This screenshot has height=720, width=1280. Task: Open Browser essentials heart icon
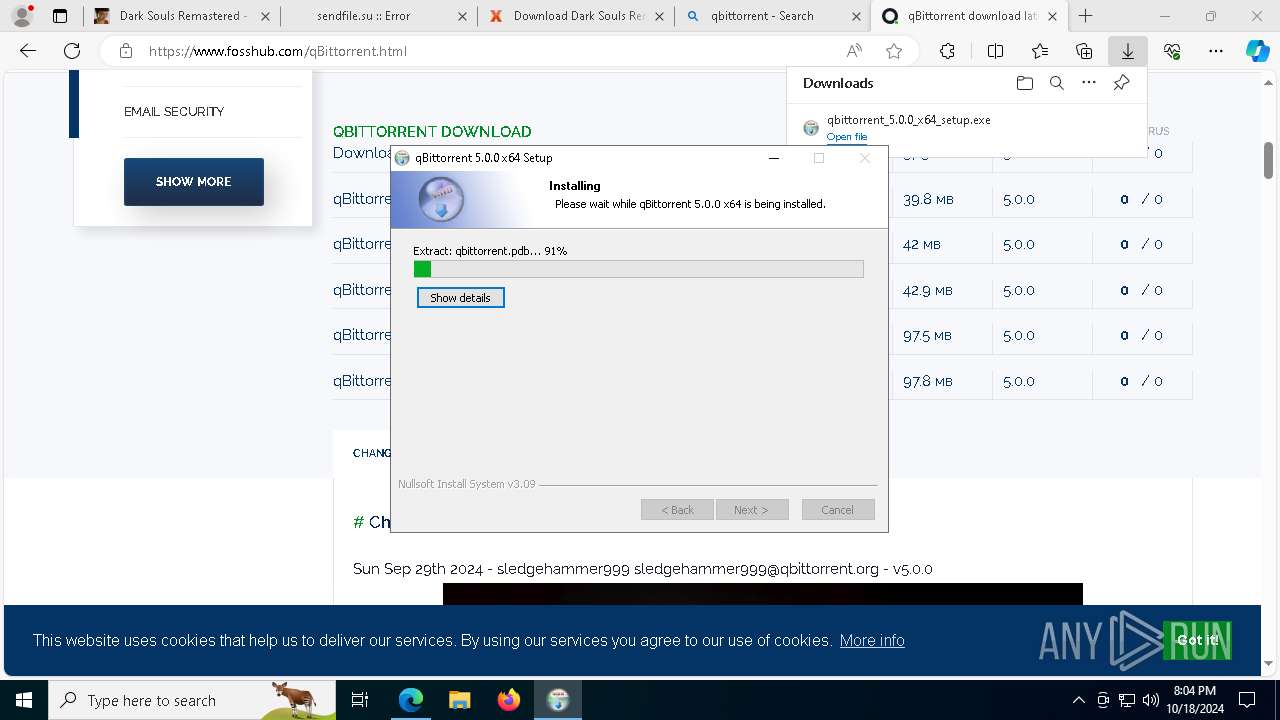coord(1172,51)
